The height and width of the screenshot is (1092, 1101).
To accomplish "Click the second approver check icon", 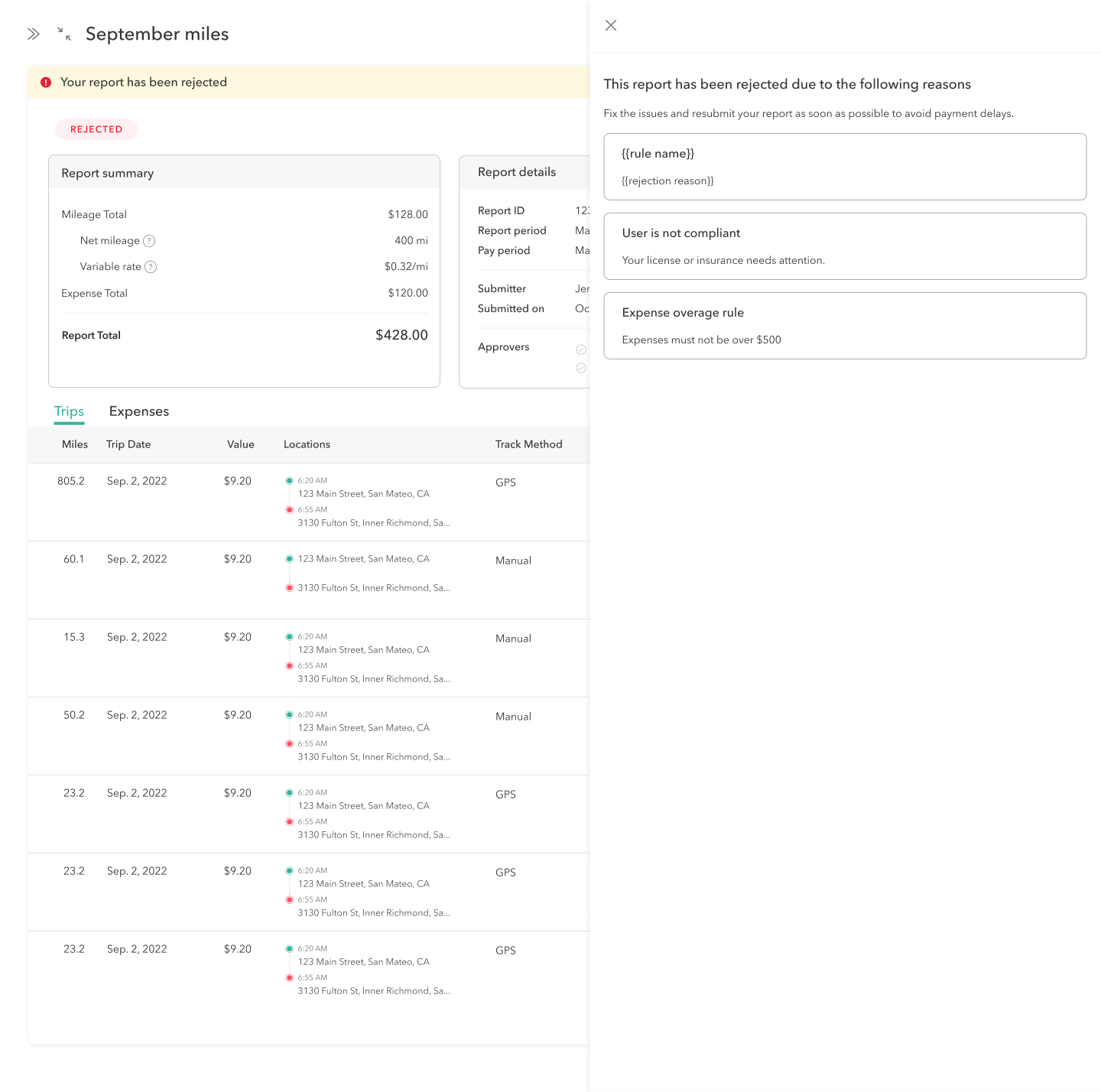I will [x=581, y=368].
